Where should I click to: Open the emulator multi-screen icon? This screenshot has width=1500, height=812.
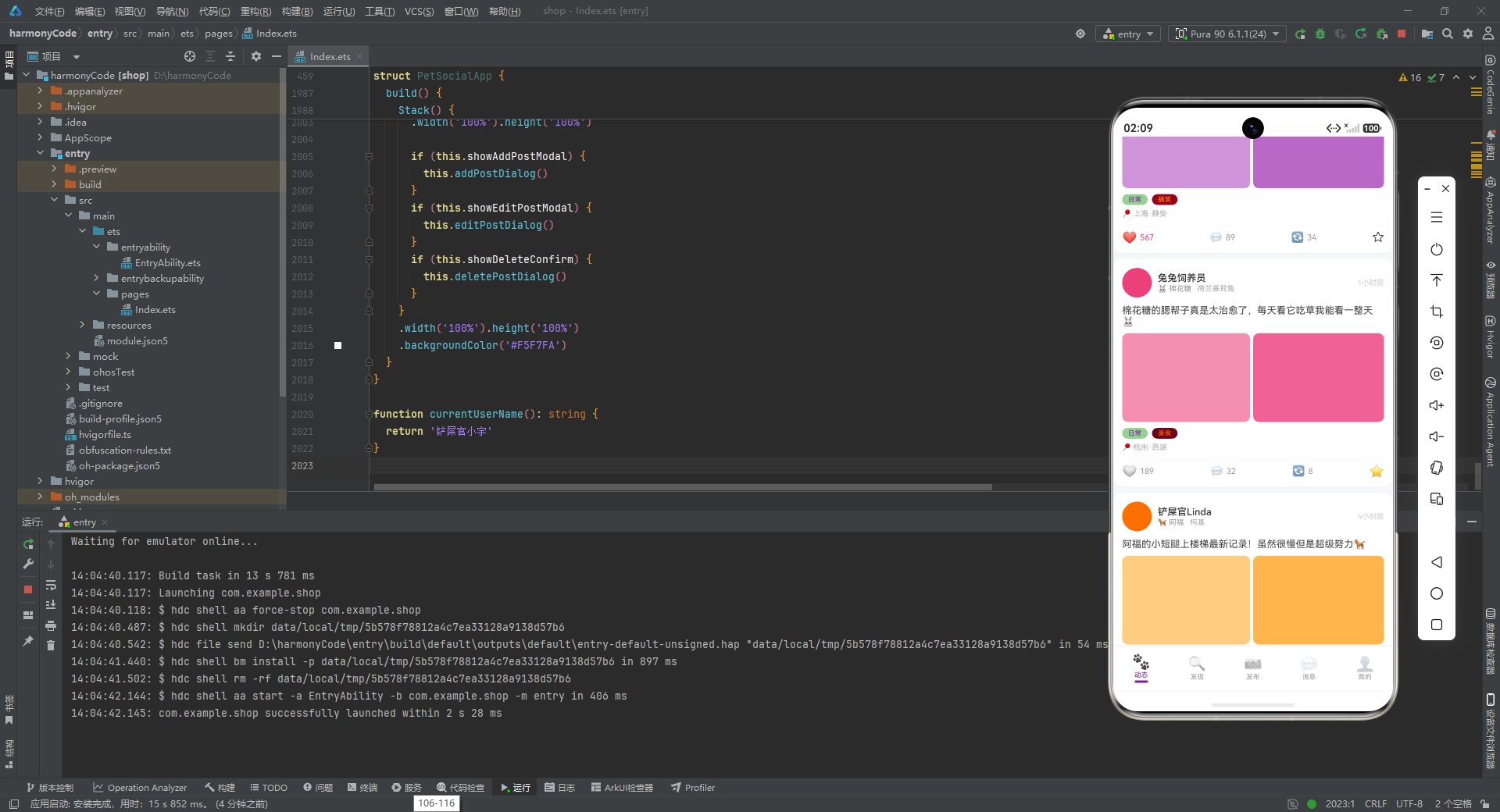[x=1437, y=499]
